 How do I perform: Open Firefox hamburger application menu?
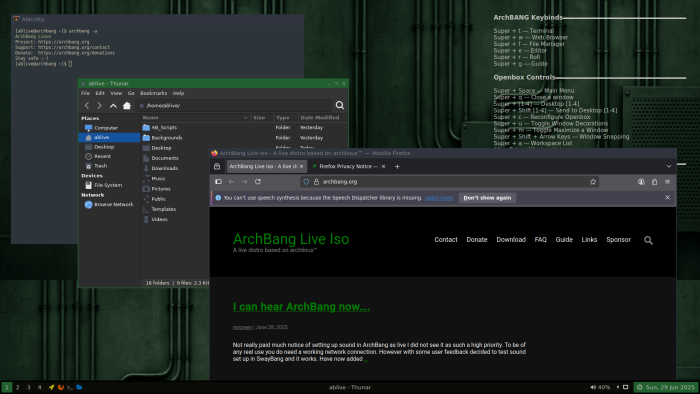tap(667, 182)
